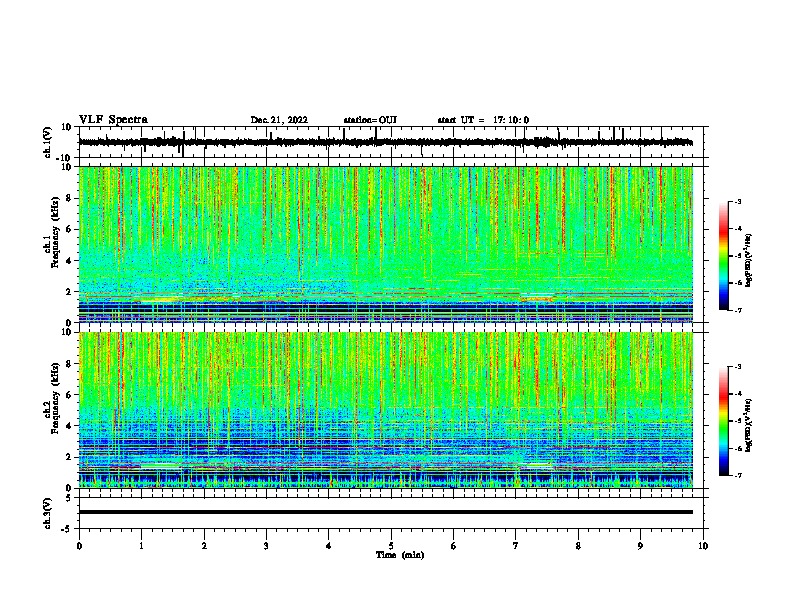Click time axis tick label "7"
The height and width of the screenshot is (612, 792).
pos(516,546)
